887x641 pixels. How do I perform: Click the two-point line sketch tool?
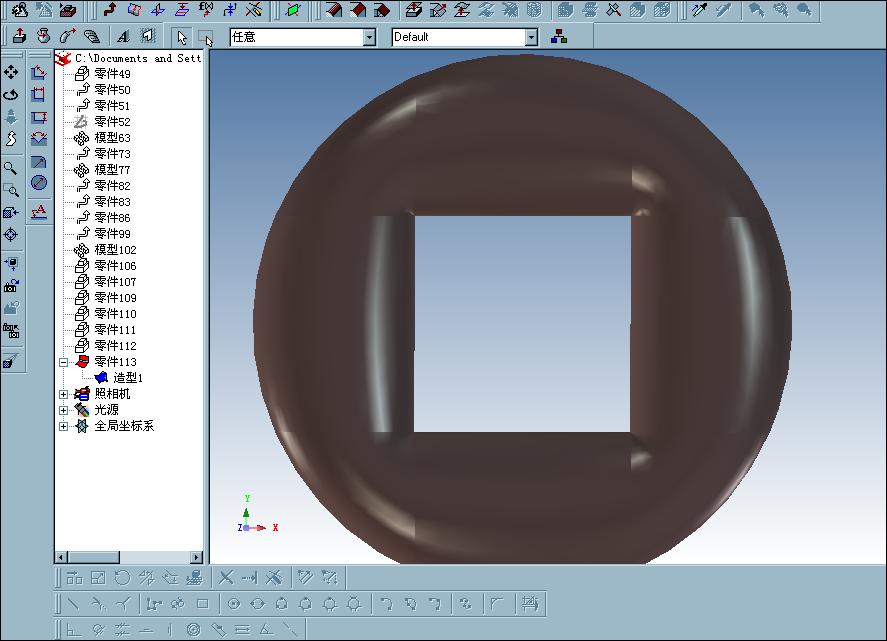(x=73, y=604)
